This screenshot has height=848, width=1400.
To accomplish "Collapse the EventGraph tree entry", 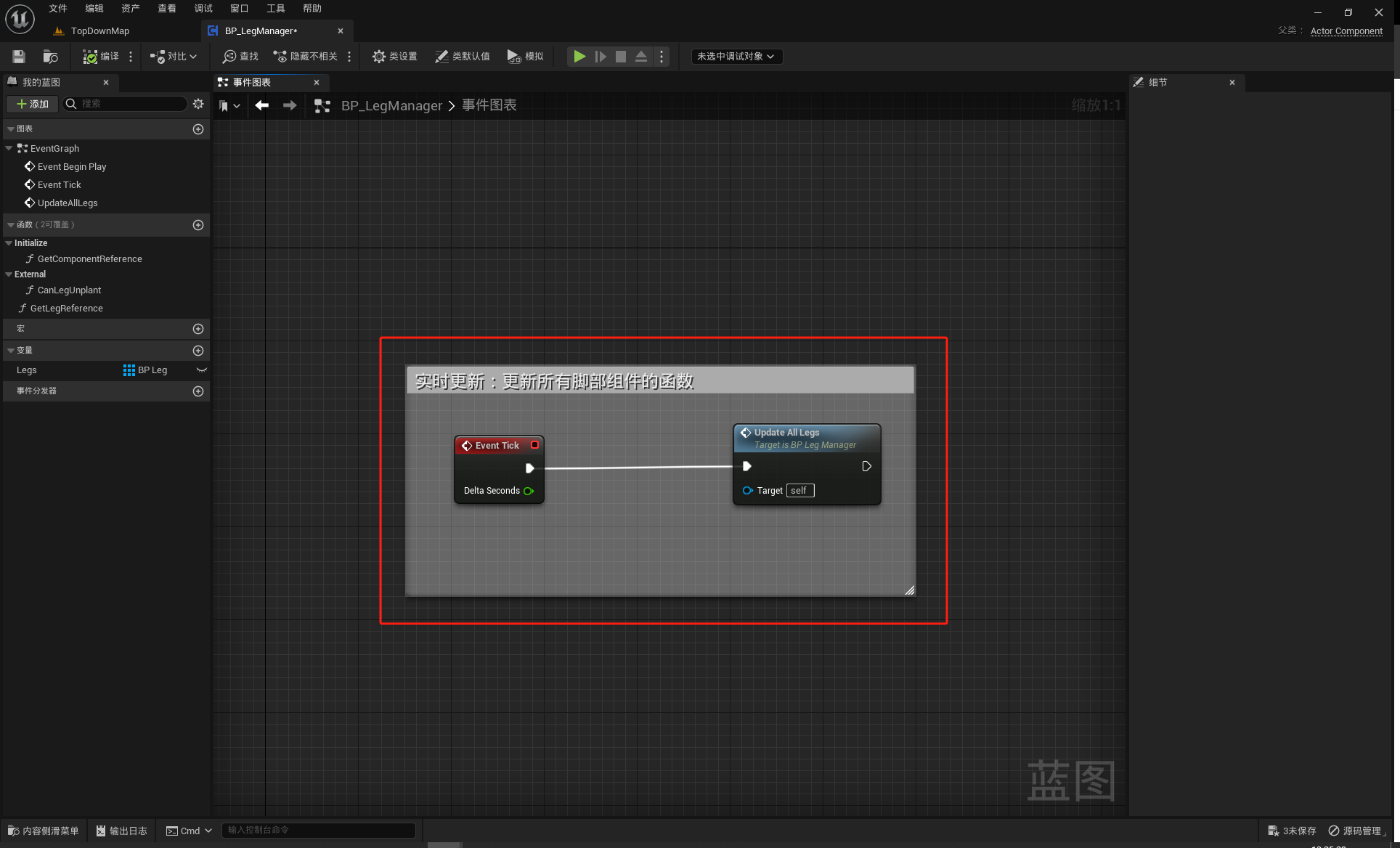I will pyautogui.click(x=9, y=148).
